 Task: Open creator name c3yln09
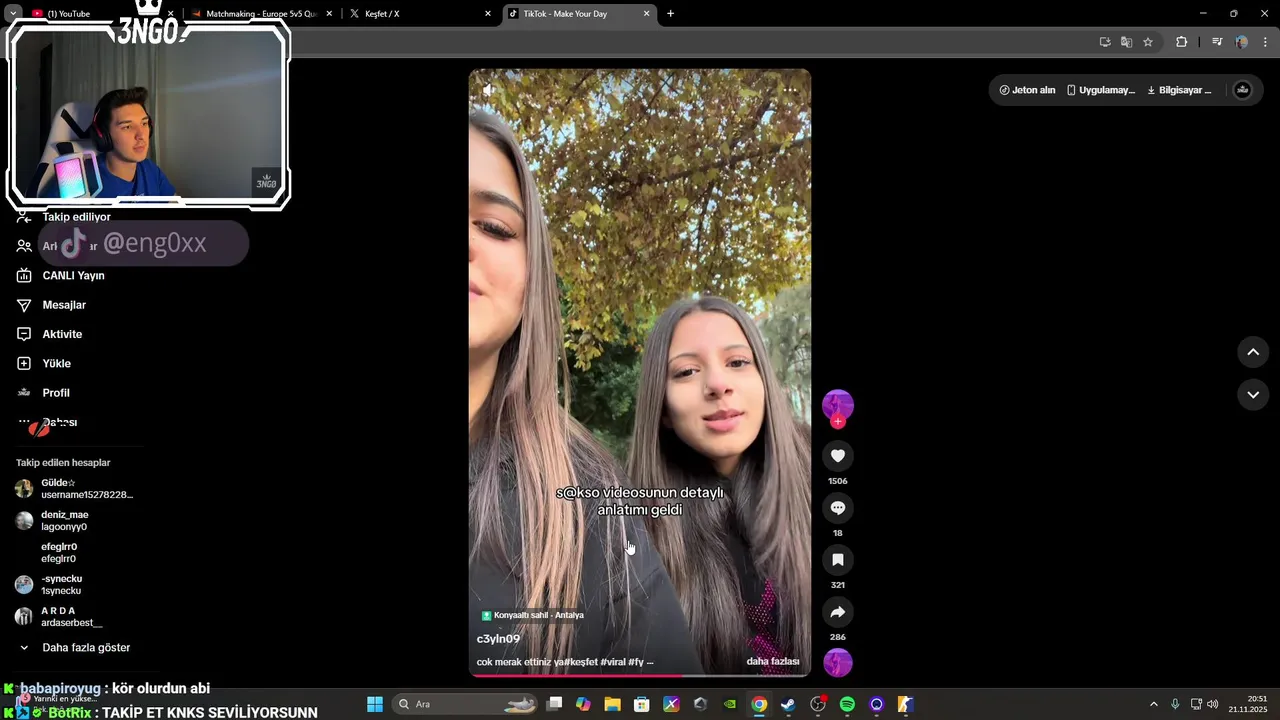(498, 639)
